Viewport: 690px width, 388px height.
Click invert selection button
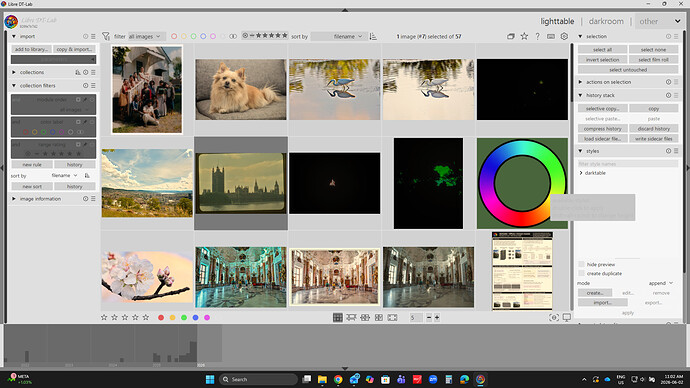tap(602, 59)
